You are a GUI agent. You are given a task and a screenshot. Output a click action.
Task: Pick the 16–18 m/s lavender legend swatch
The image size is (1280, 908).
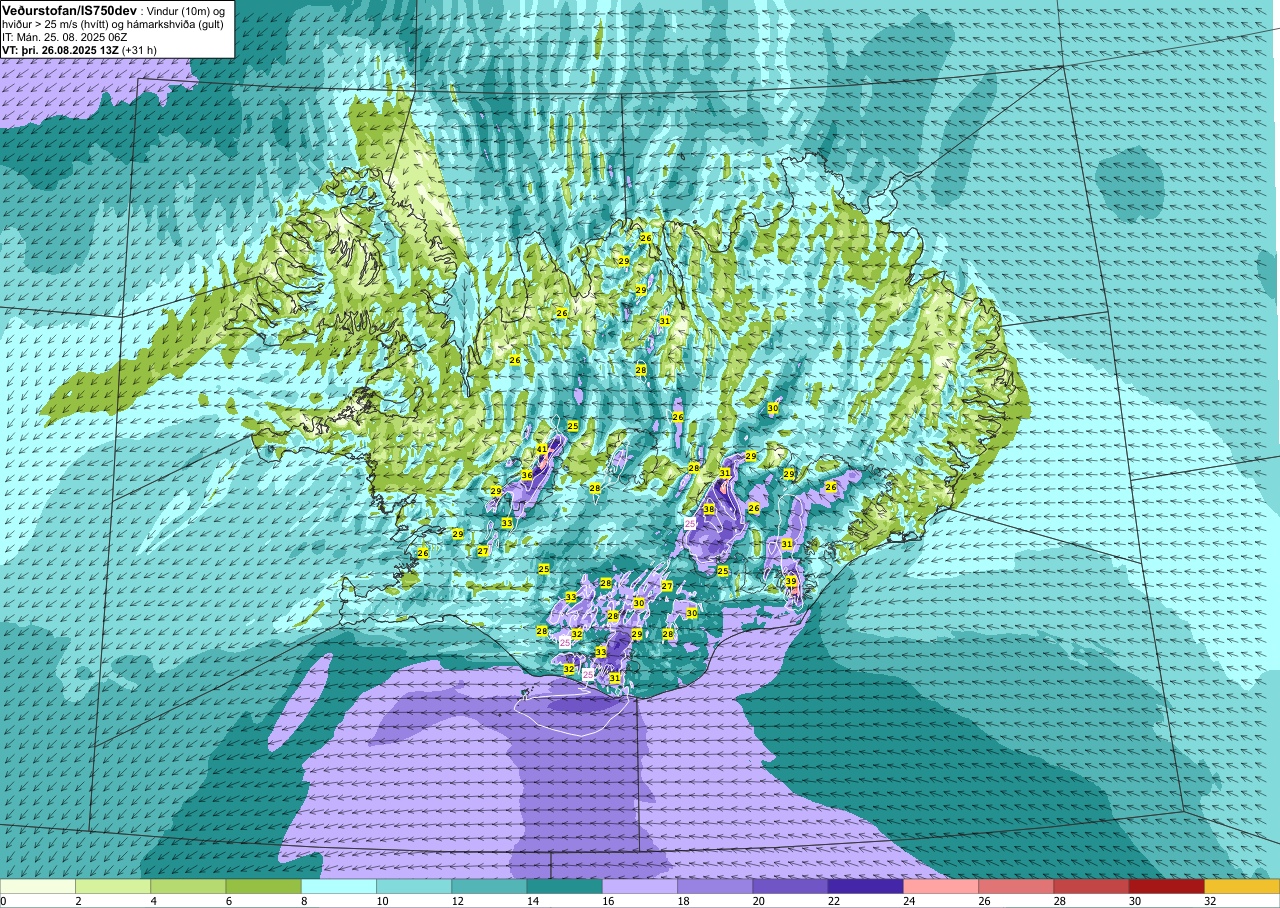tap(640, 886)
